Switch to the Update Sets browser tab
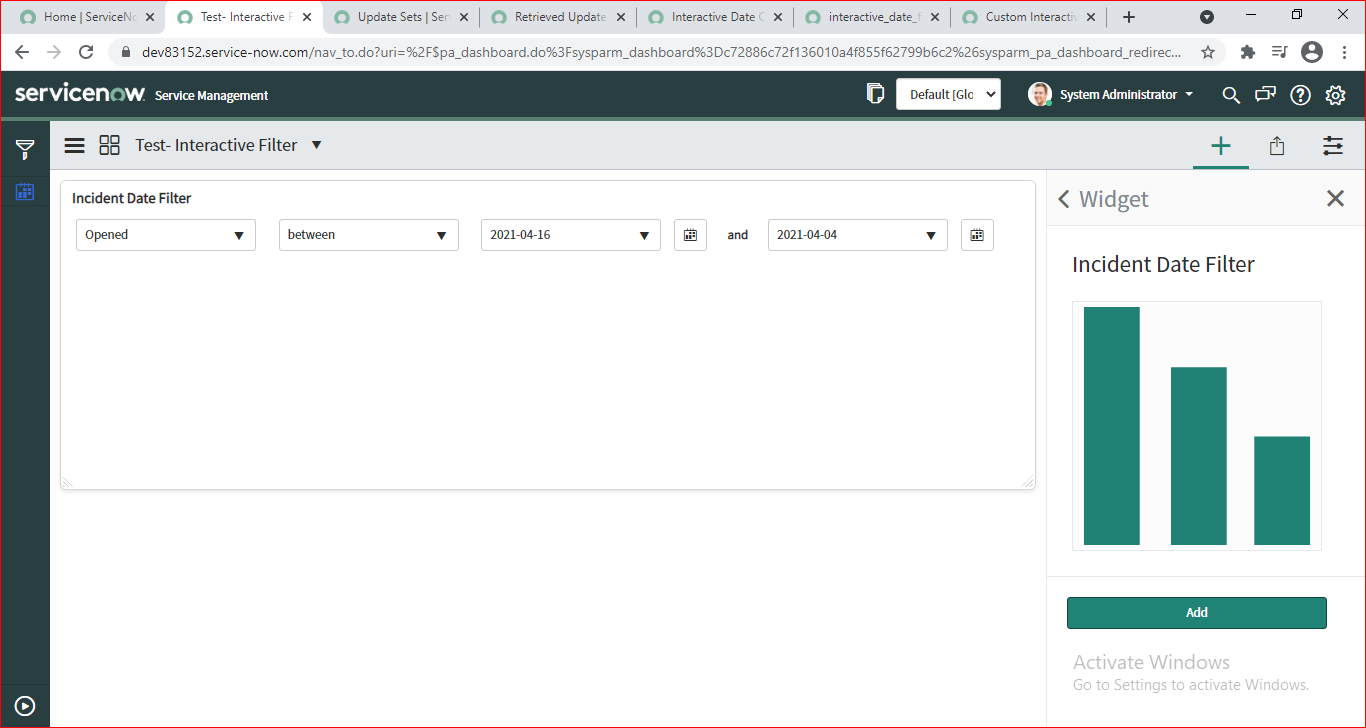The height and width of the screenshot is (728, 1366). click(395, 16)
